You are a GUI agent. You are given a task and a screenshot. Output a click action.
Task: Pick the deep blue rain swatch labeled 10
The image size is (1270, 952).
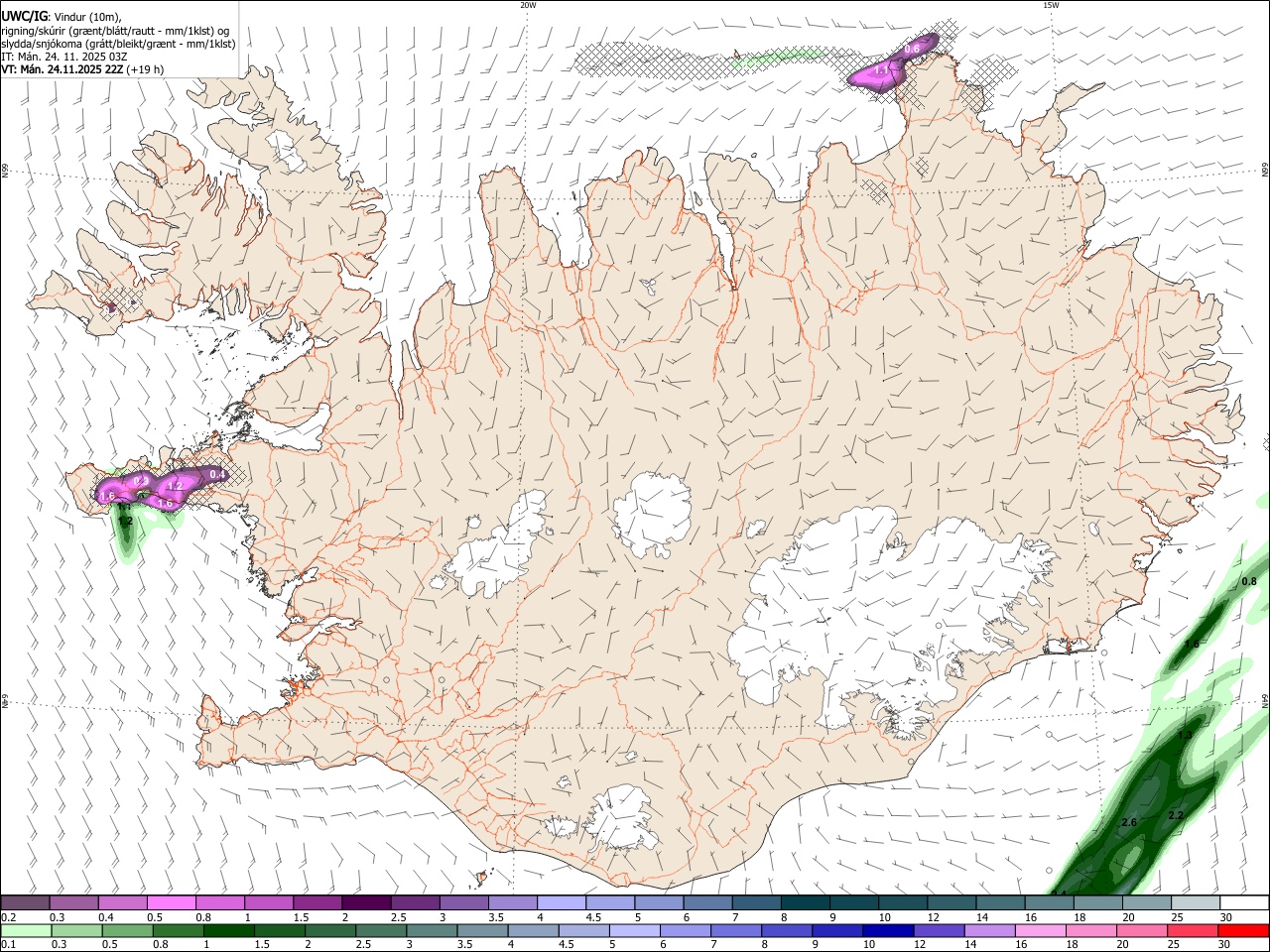pyautogui.click(x=888, y=930)
